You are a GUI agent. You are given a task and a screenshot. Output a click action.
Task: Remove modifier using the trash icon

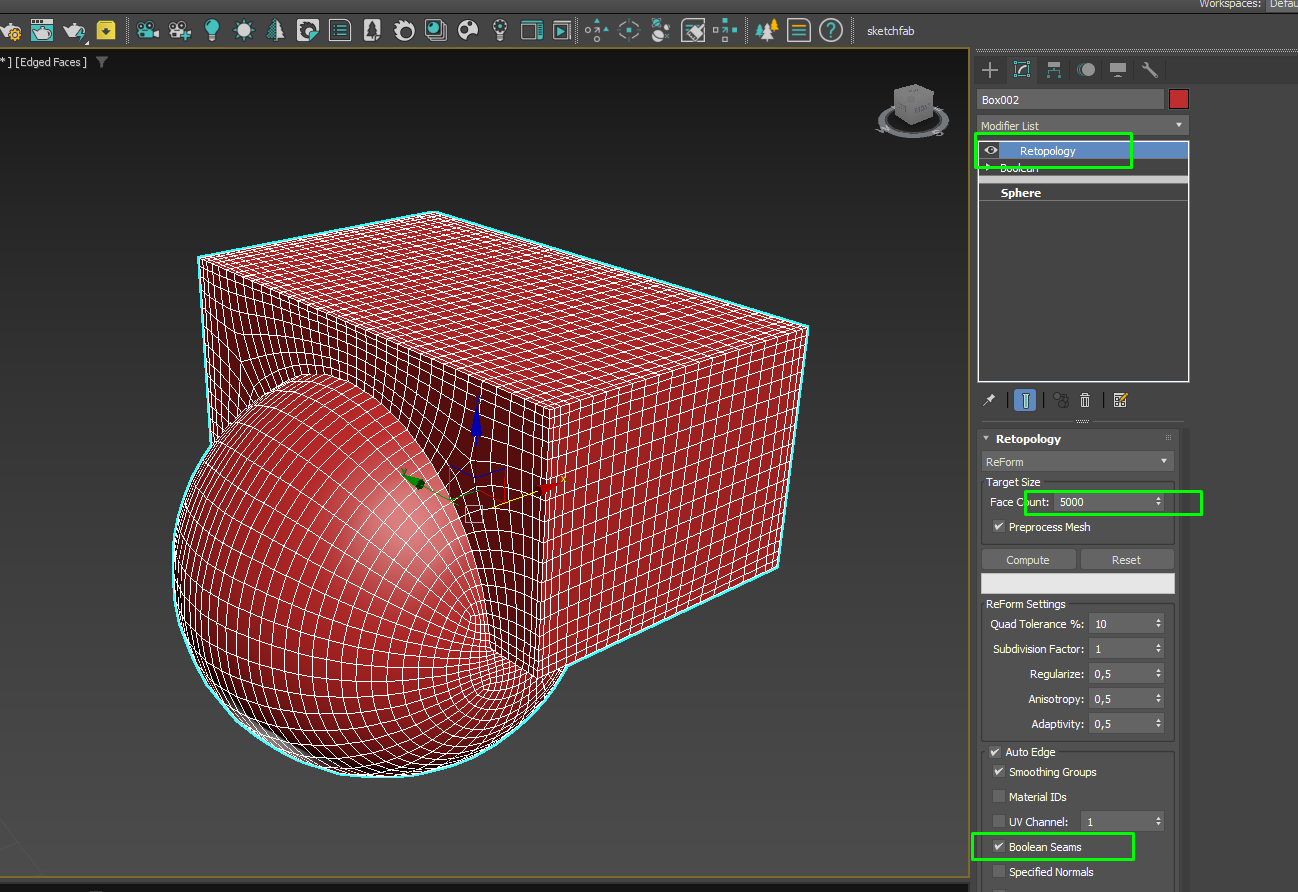1085,400
